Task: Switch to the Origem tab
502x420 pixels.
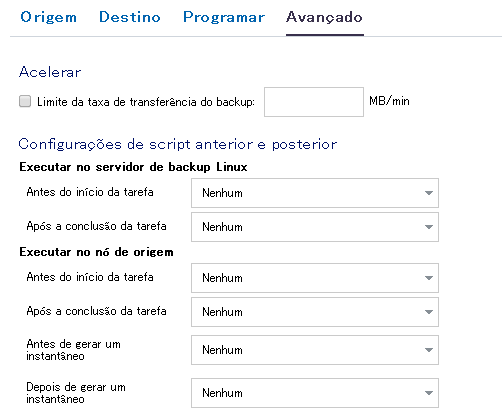Action: point(49,17)
